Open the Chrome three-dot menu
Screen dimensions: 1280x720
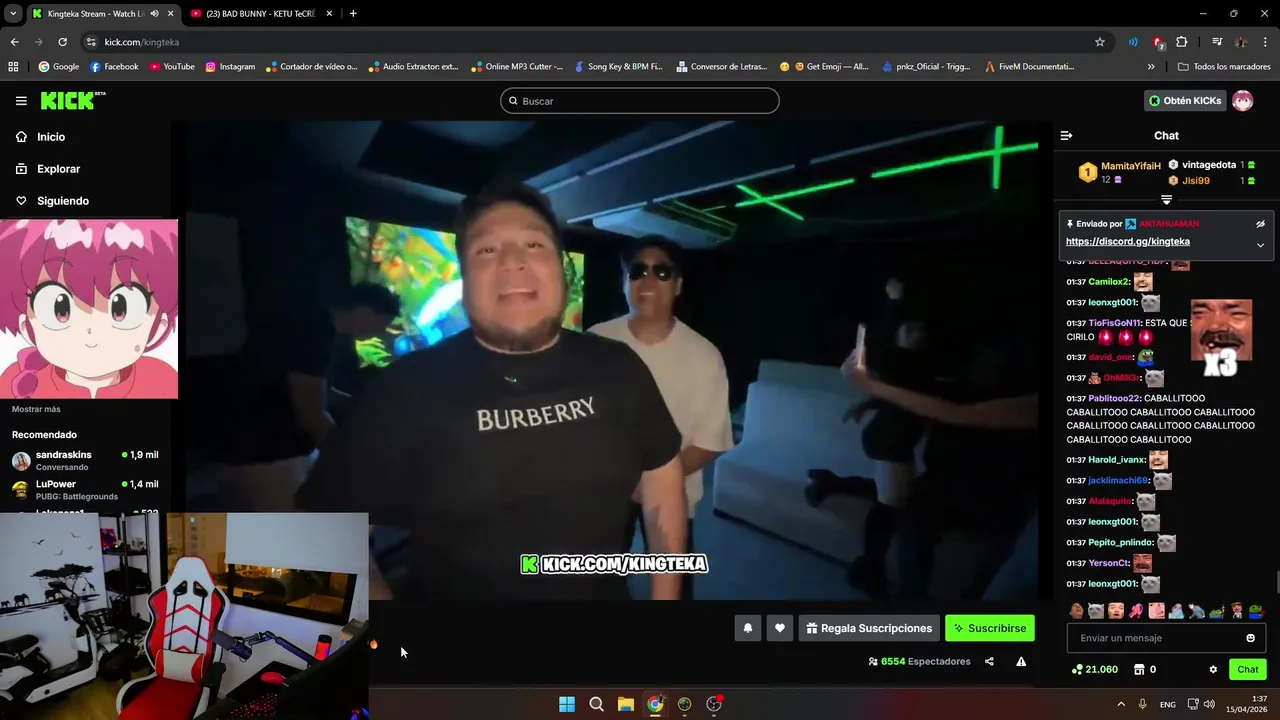coord(1265,42)
